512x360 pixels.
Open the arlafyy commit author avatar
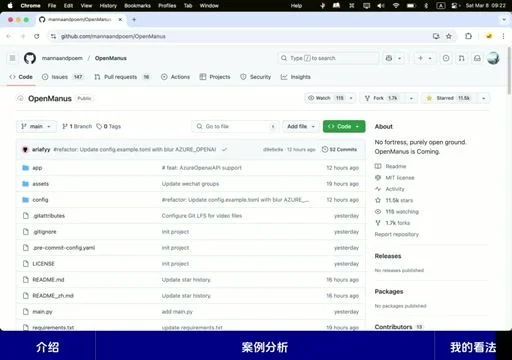25,149
